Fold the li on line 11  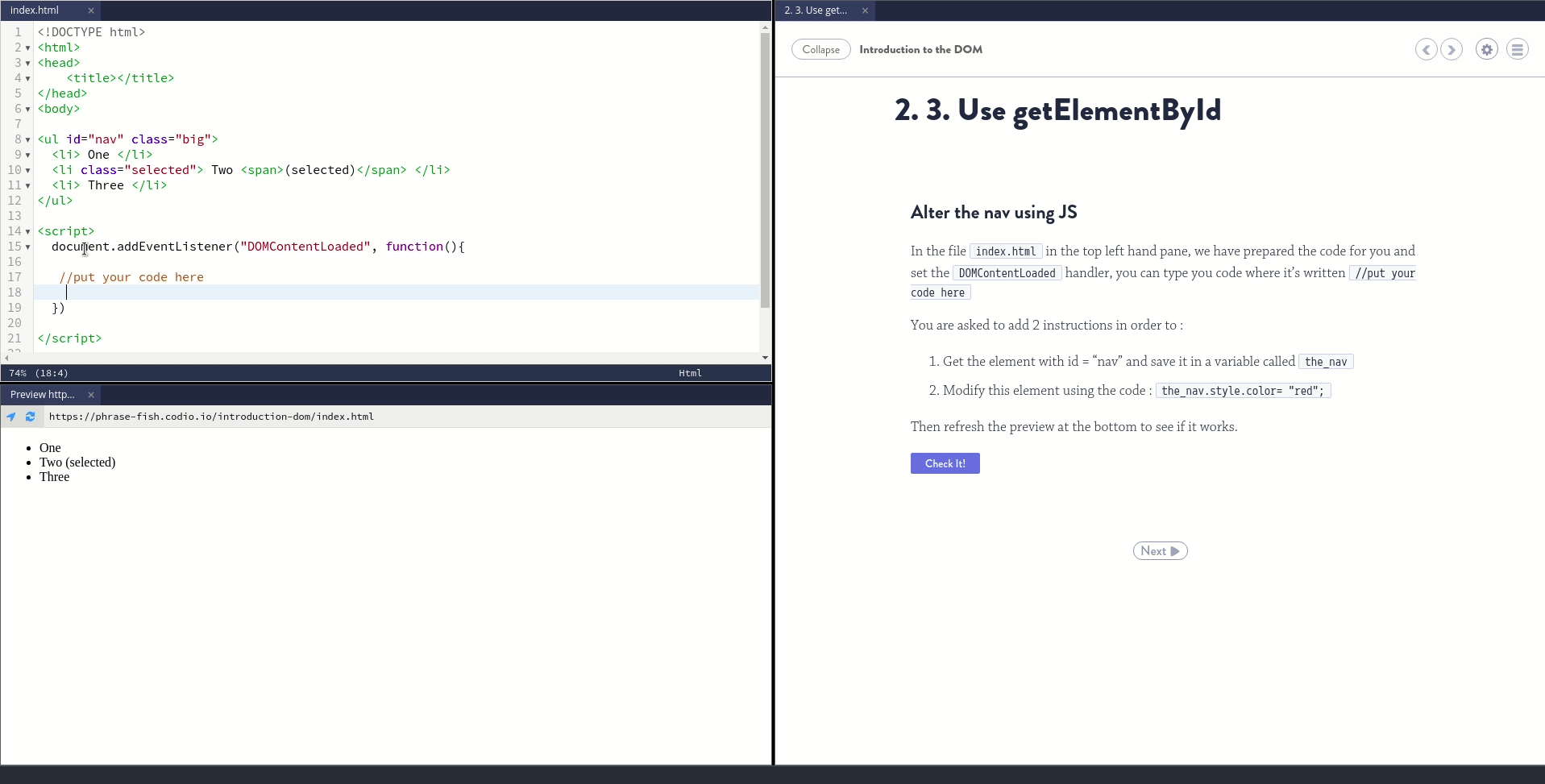click(27, 186)
